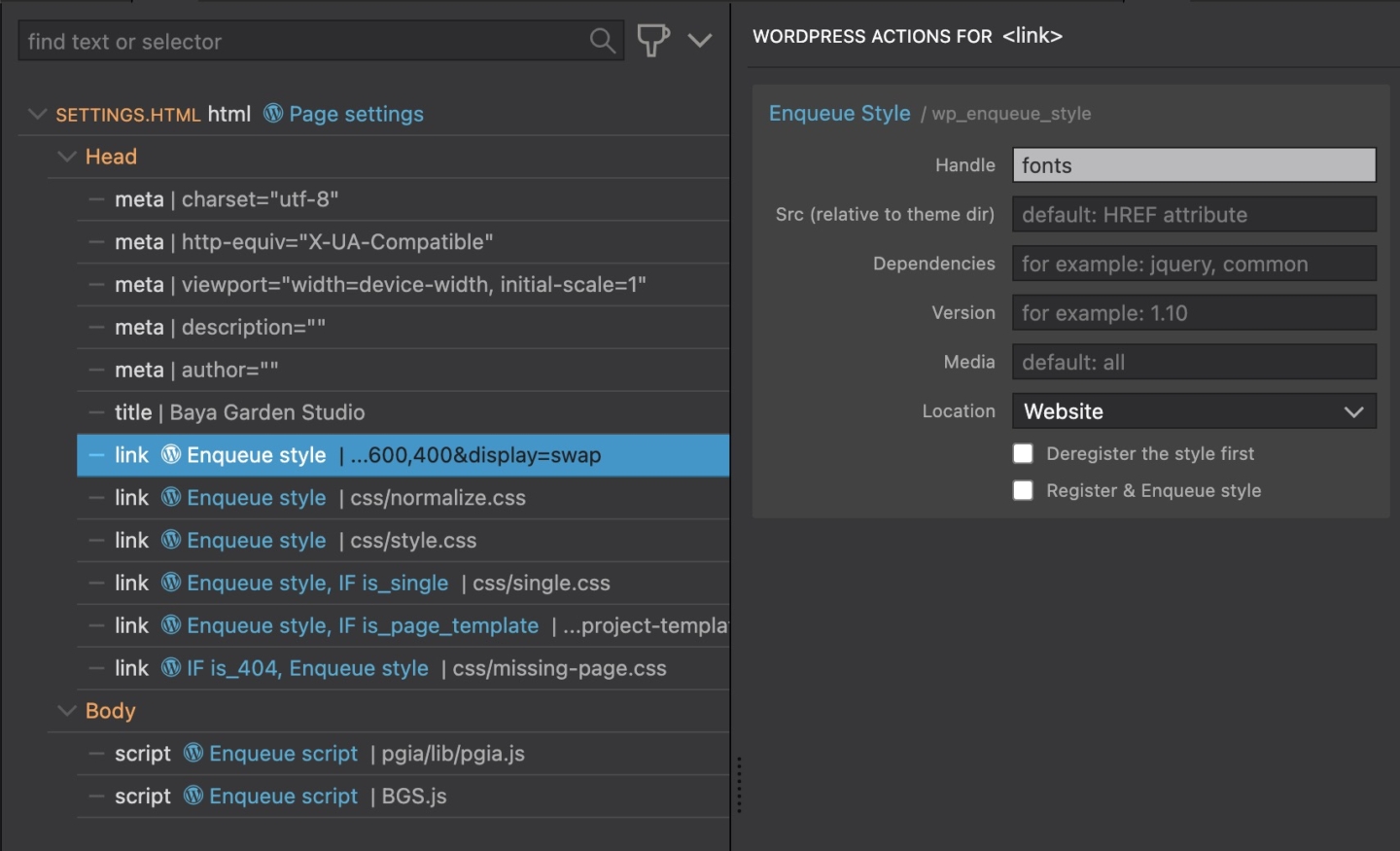Enable 'Deregister the style first' checkbox

click(1023, 453)
